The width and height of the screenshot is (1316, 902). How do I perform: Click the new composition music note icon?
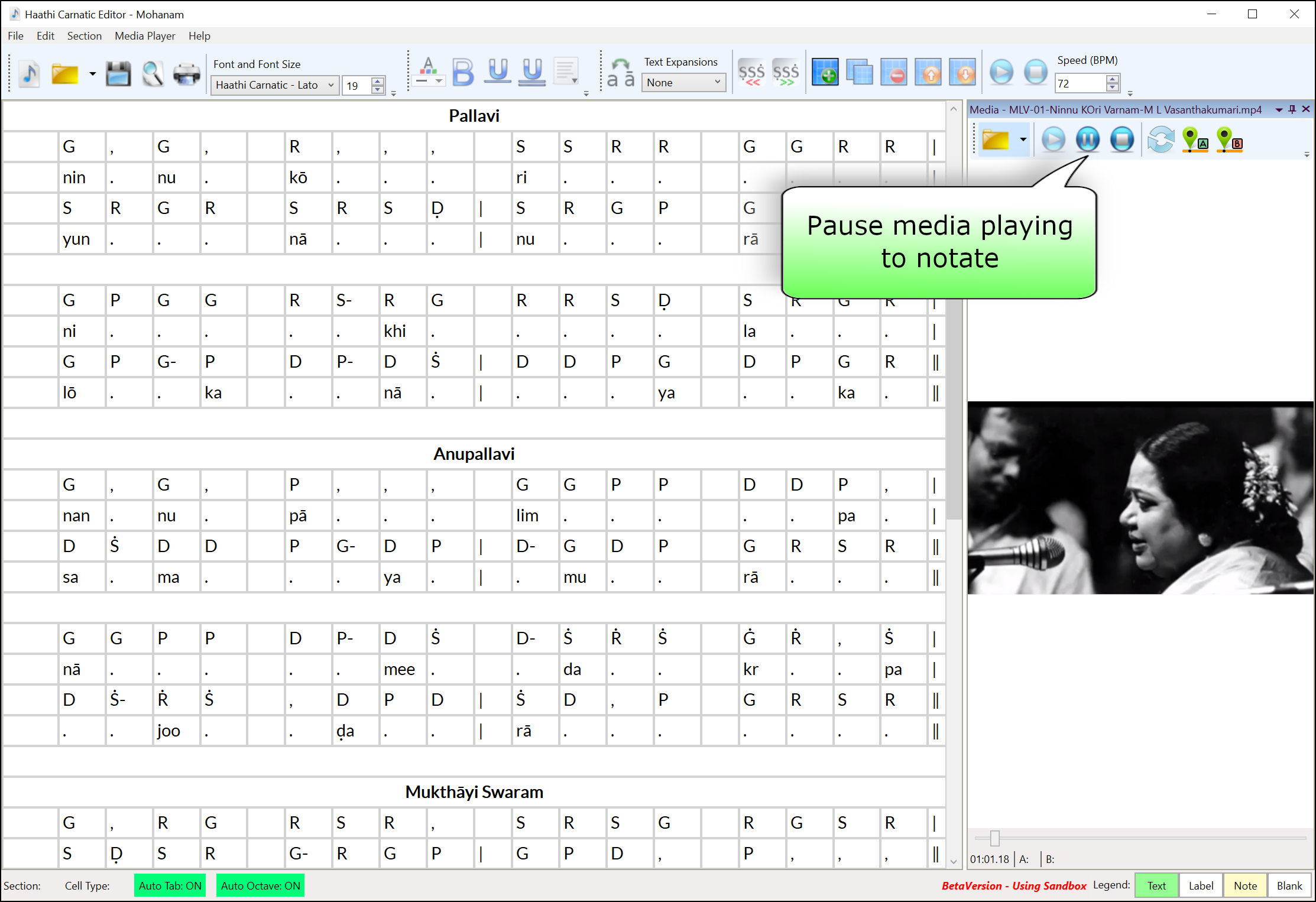pyautogui.click(x=29, y=74)
